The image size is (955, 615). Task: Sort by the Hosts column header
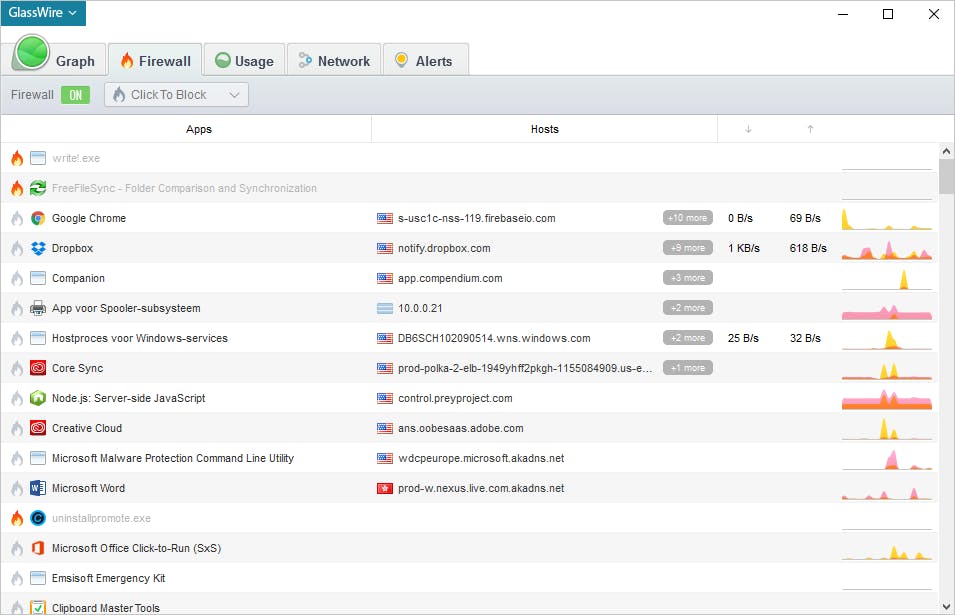[x=544, y=129]
